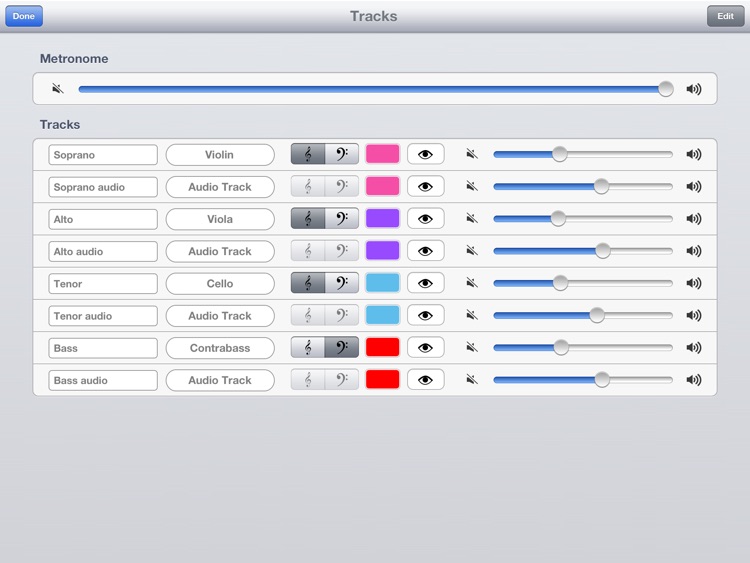Image resolution: width=750 pixels, height=563 pixels.
Task: Toggle visibility eye of Bass audio track
Action: pos(426,380)
